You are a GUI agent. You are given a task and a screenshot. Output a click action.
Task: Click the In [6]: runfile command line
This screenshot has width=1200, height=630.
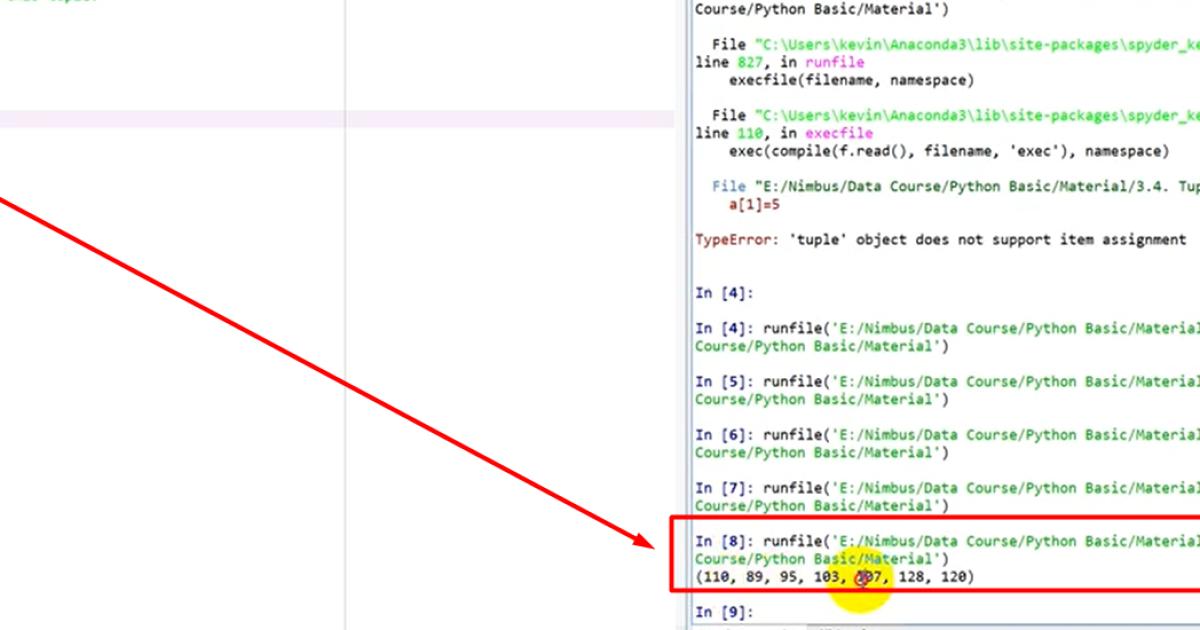[x=947, y=435]
